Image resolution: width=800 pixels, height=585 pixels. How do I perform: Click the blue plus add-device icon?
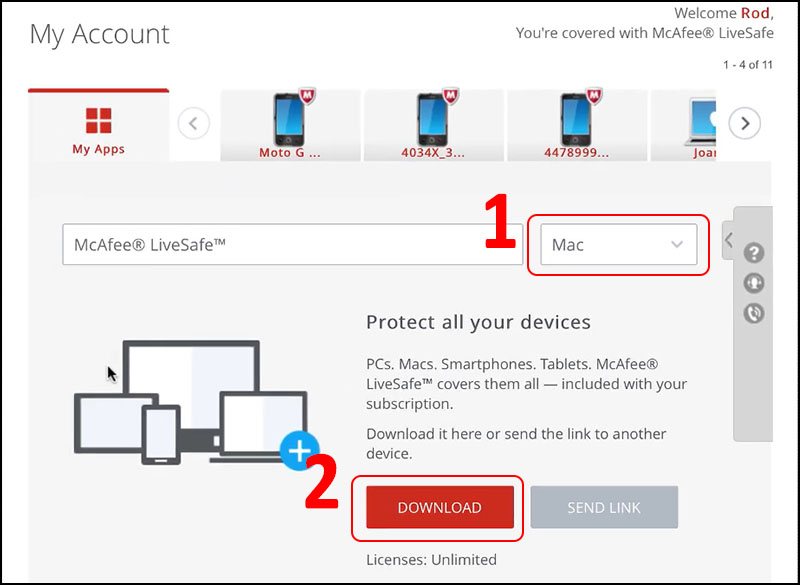298,451
